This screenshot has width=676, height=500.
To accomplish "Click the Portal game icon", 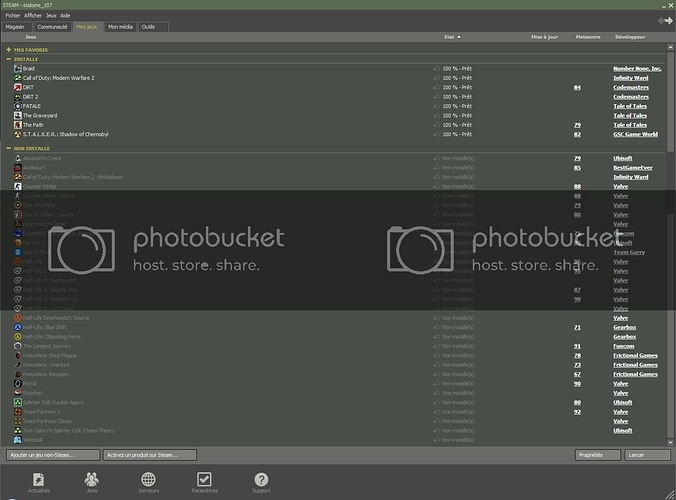I will click(x=18, y=384).
